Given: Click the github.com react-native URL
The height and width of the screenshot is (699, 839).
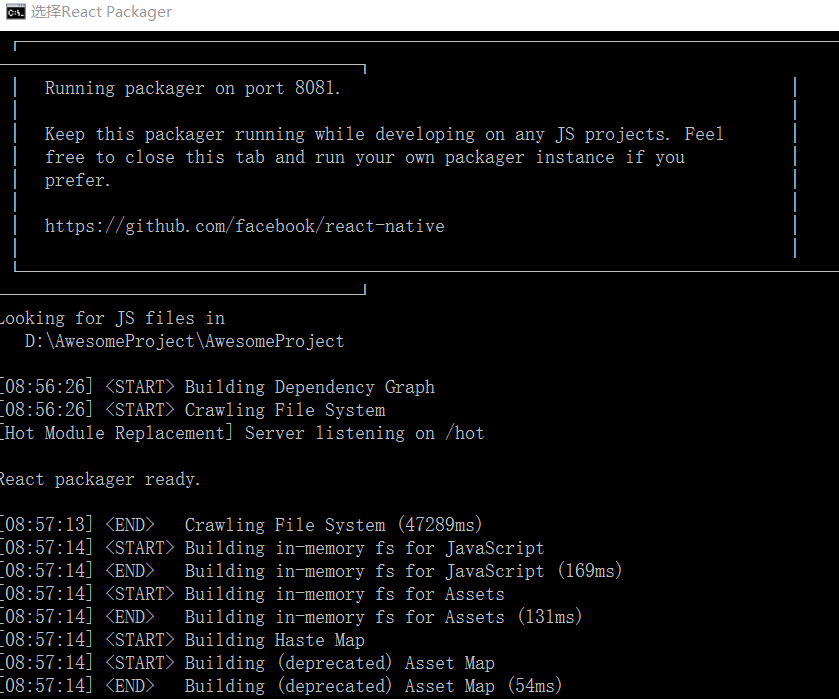Looking at the screenshot, I should 243,226.
